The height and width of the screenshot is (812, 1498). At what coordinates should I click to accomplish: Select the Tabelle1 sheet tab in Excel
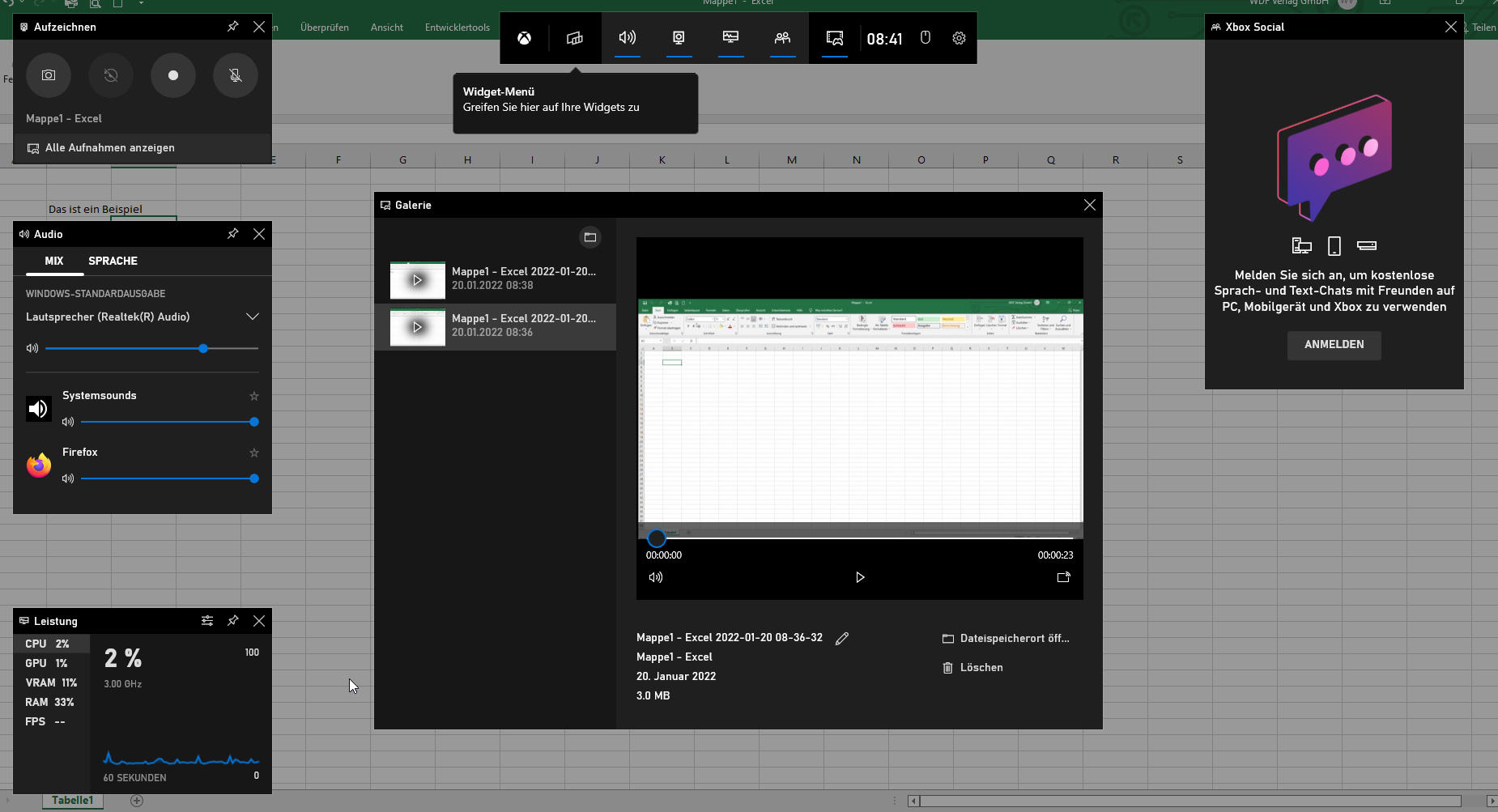pyautogui.click(x=73, y=801)
